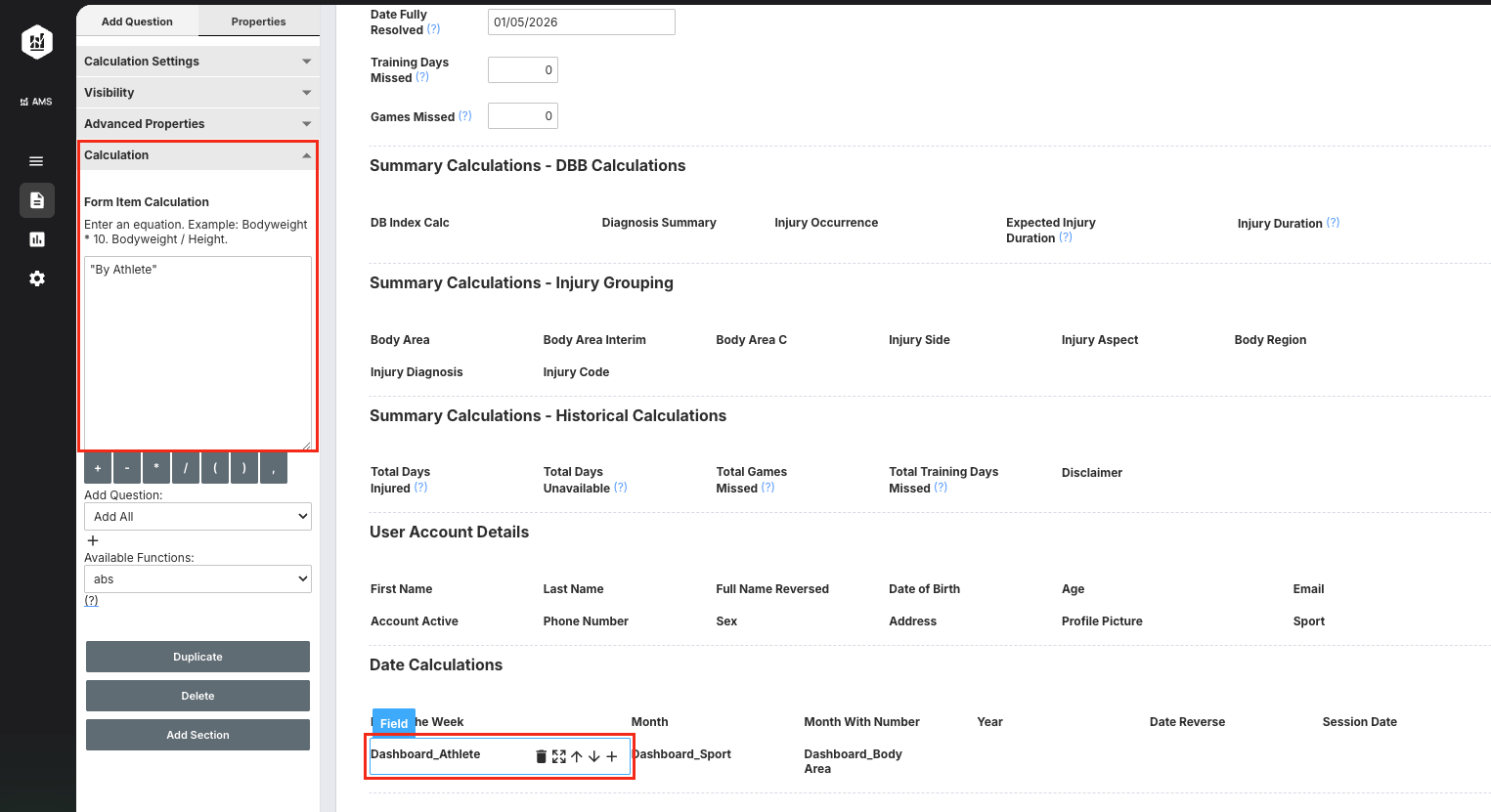The width and height of the screenshot is (1491, 812).
Task: Click the Duplicate button
Action: coord(197,657)
